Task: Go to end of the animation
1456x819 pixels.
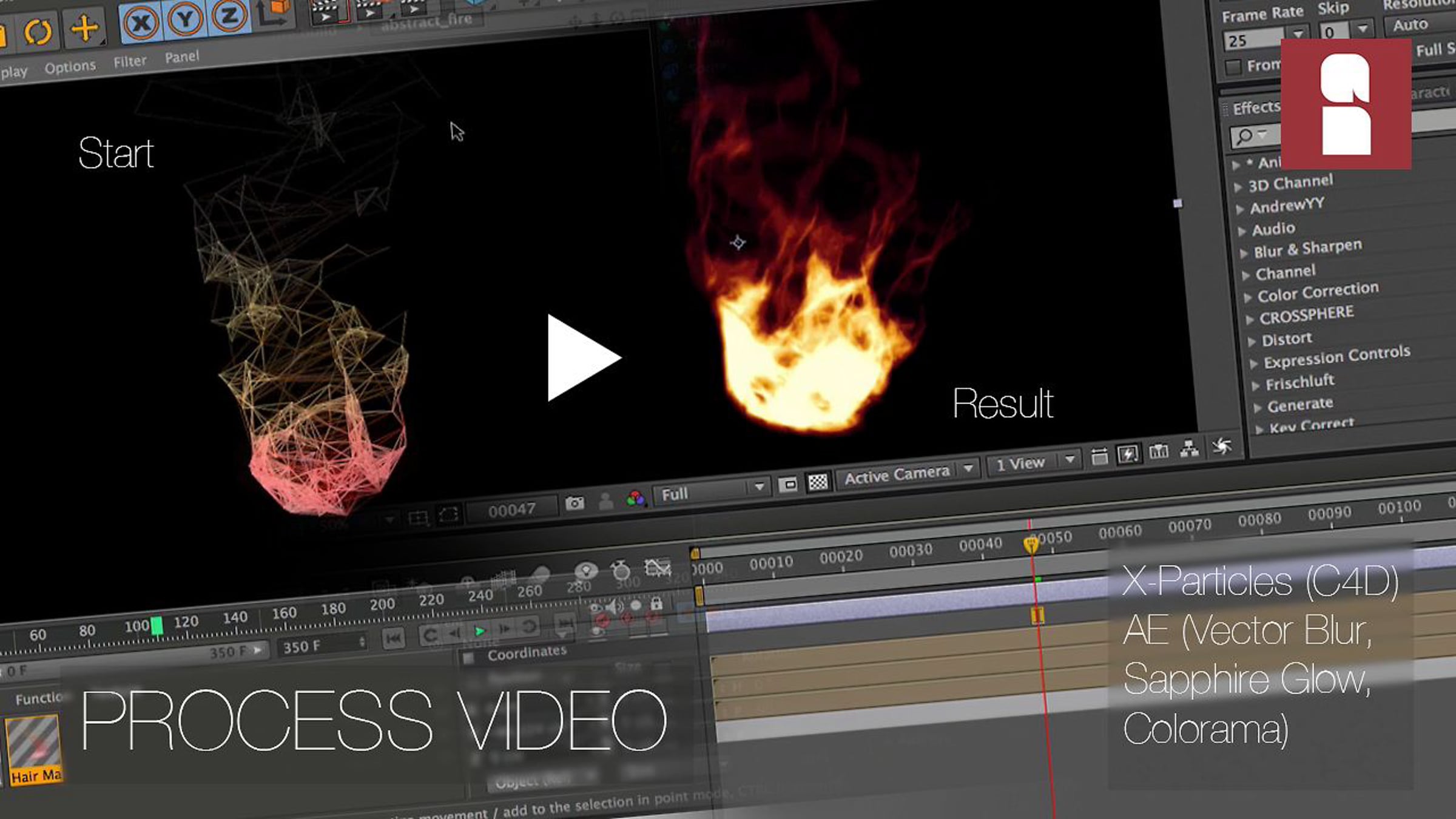Action: tap(565, 624)
